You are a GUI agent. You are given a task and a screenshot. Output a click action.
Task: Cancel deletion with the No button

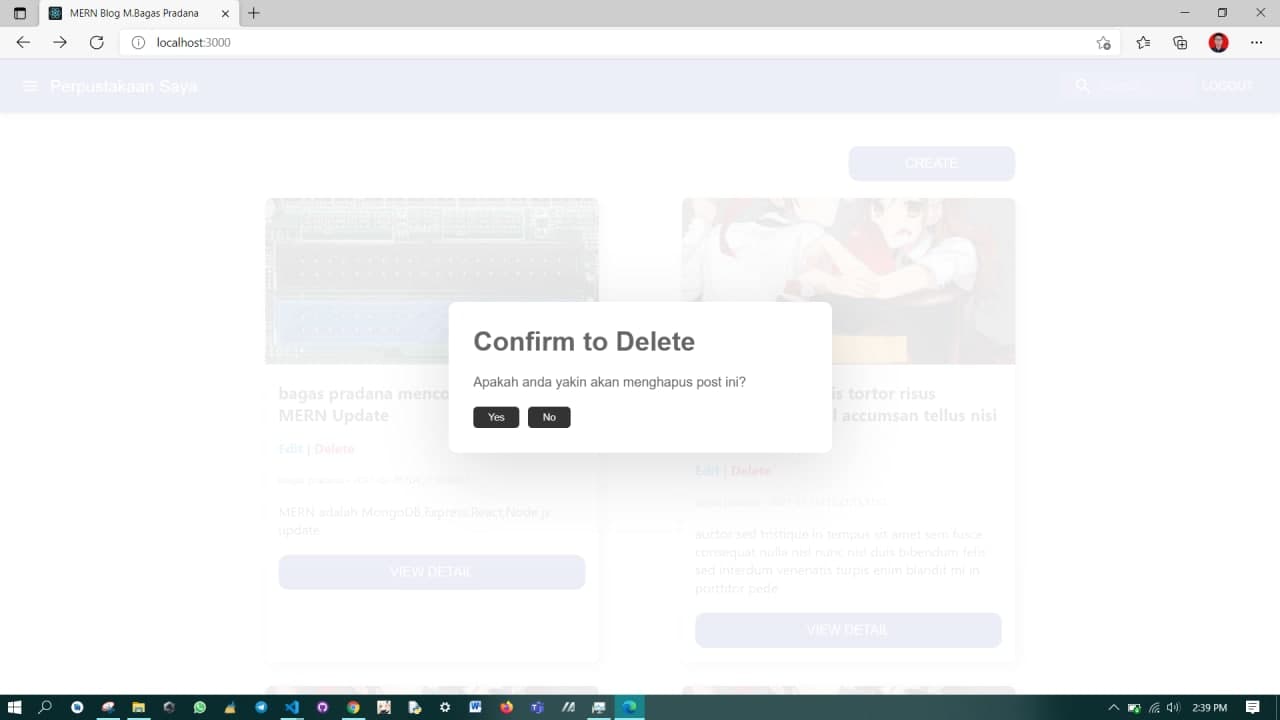coord(549,417)
